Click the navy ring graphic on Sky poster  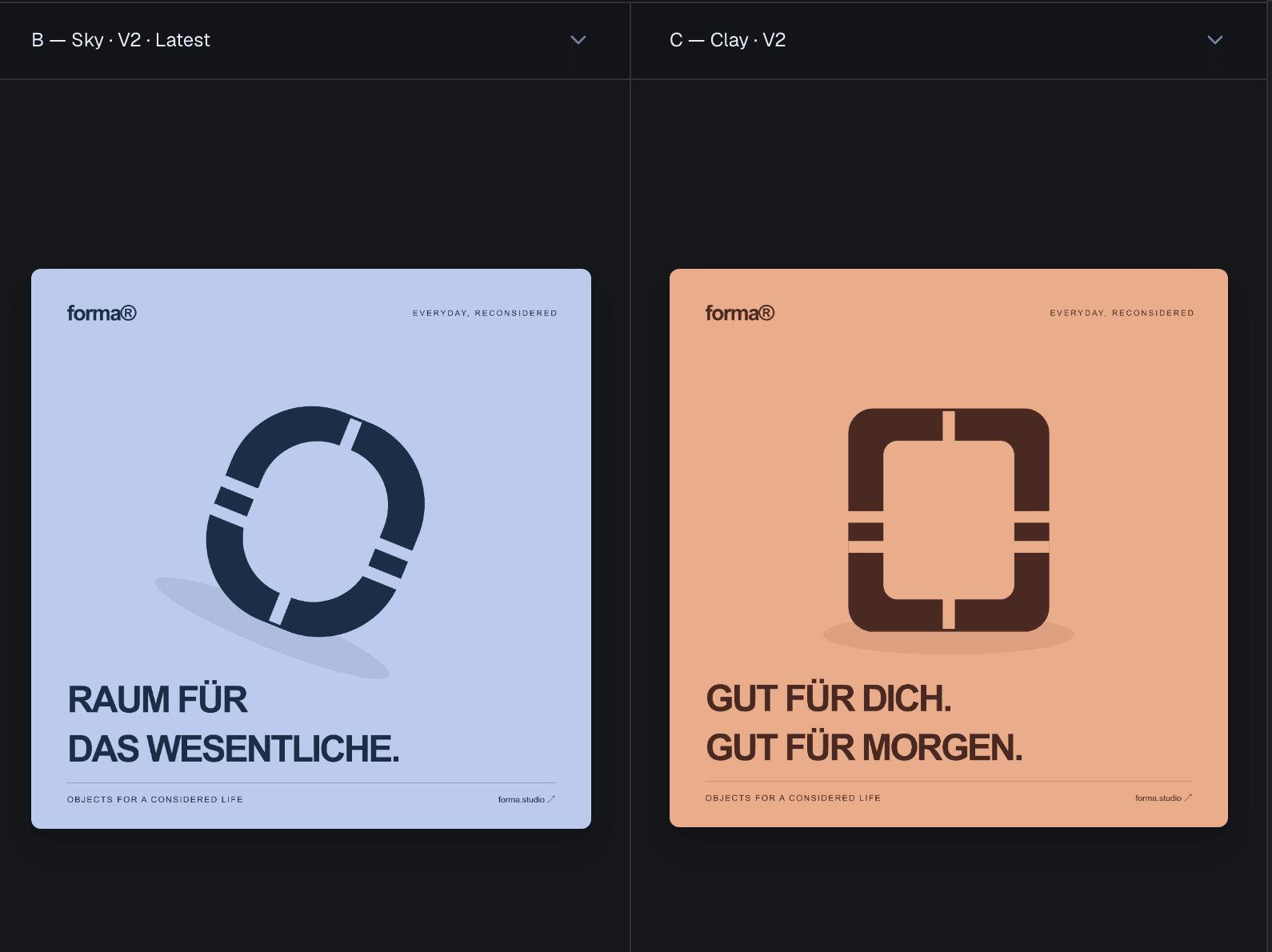pyautogui.click(x=315, y=522)
